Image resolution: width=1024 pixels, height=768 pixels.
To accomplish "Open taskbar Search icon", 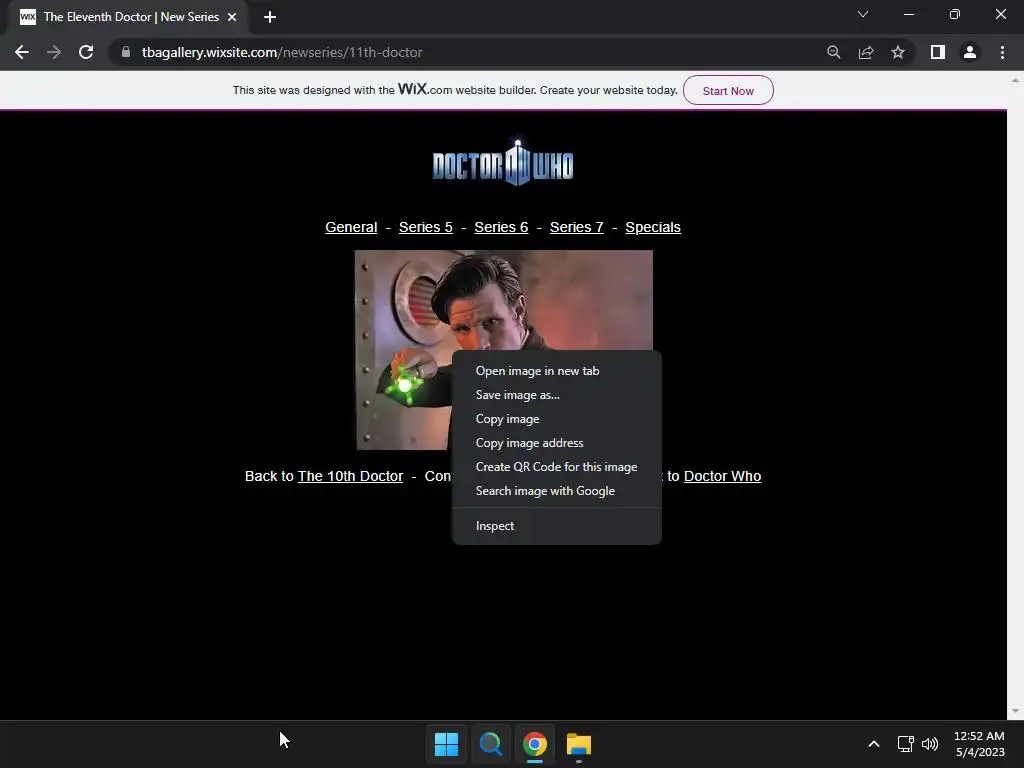I will tap(490, 744).
